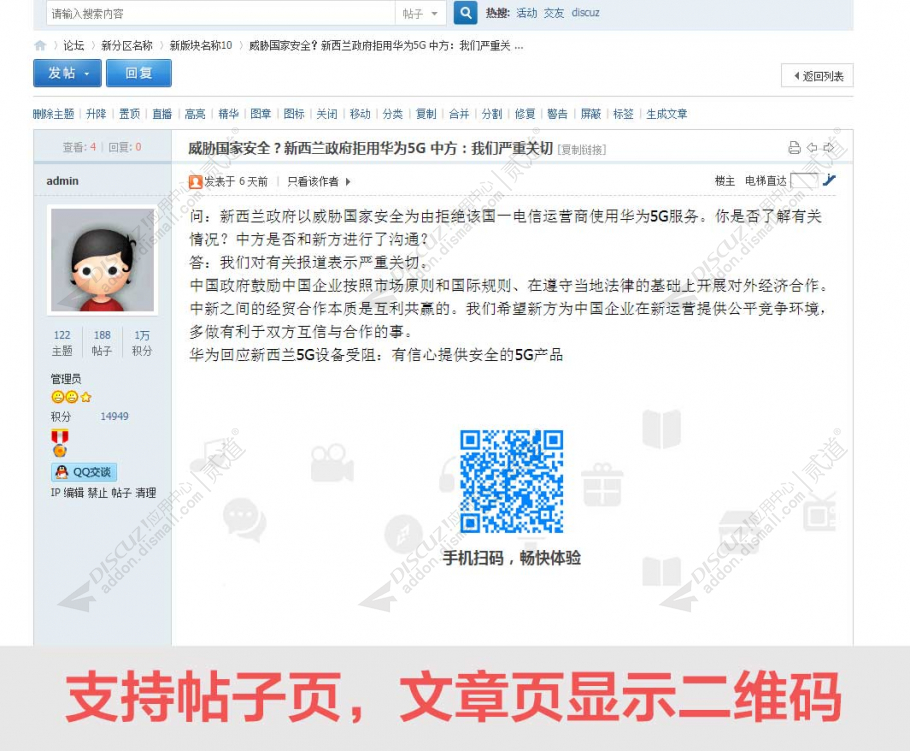Select 升降 moderation action
Viewport: 910px width, 751px height.
pos(96,114)
